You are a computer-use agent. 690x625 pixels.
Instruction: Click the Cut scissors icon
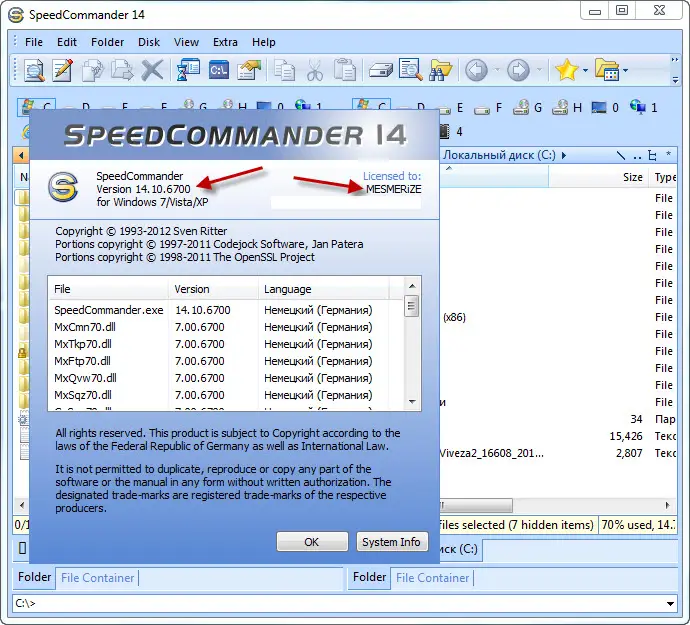(314, 70)
